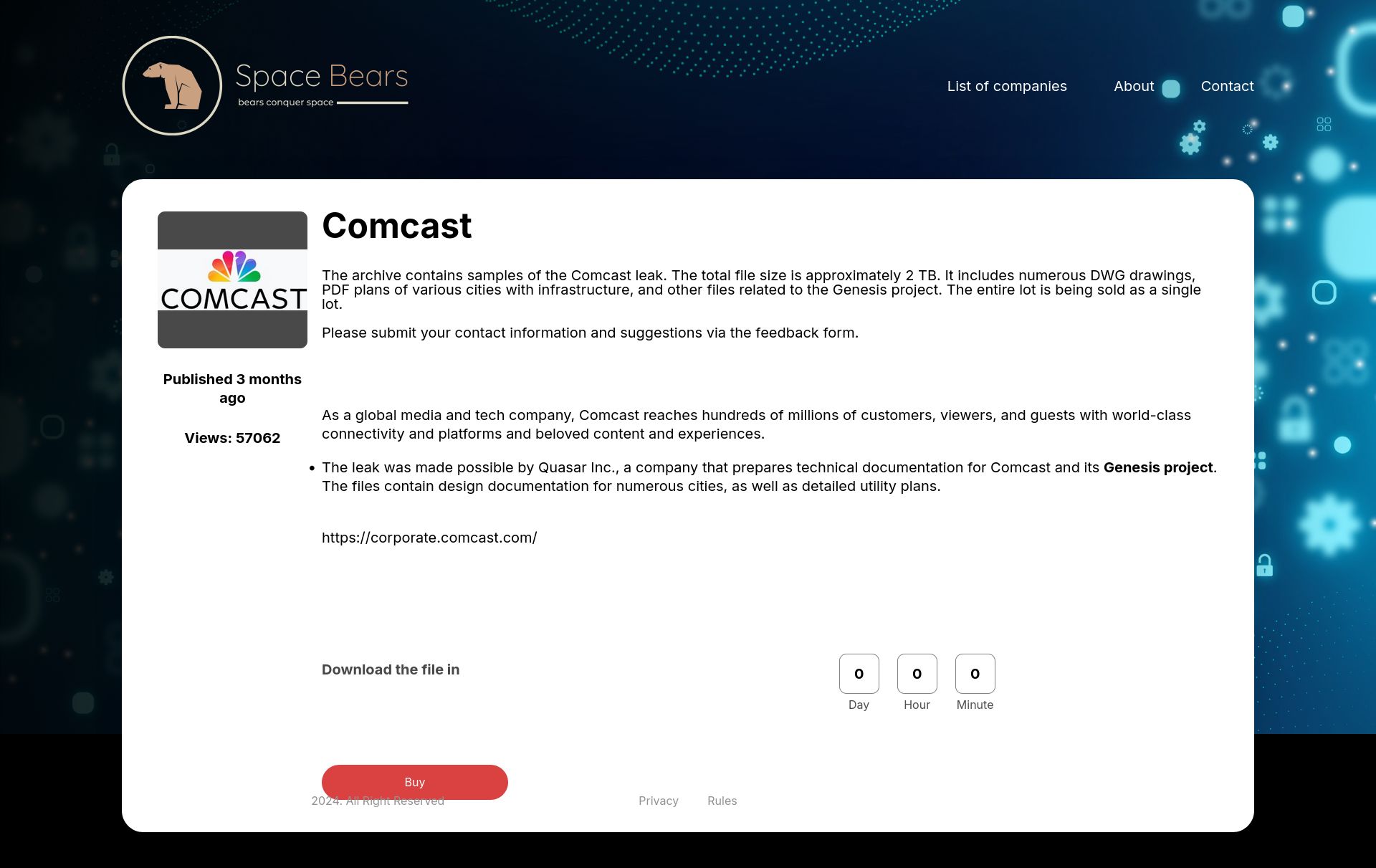Go to the About page
1376x868 pixels.
(1134, 86)
